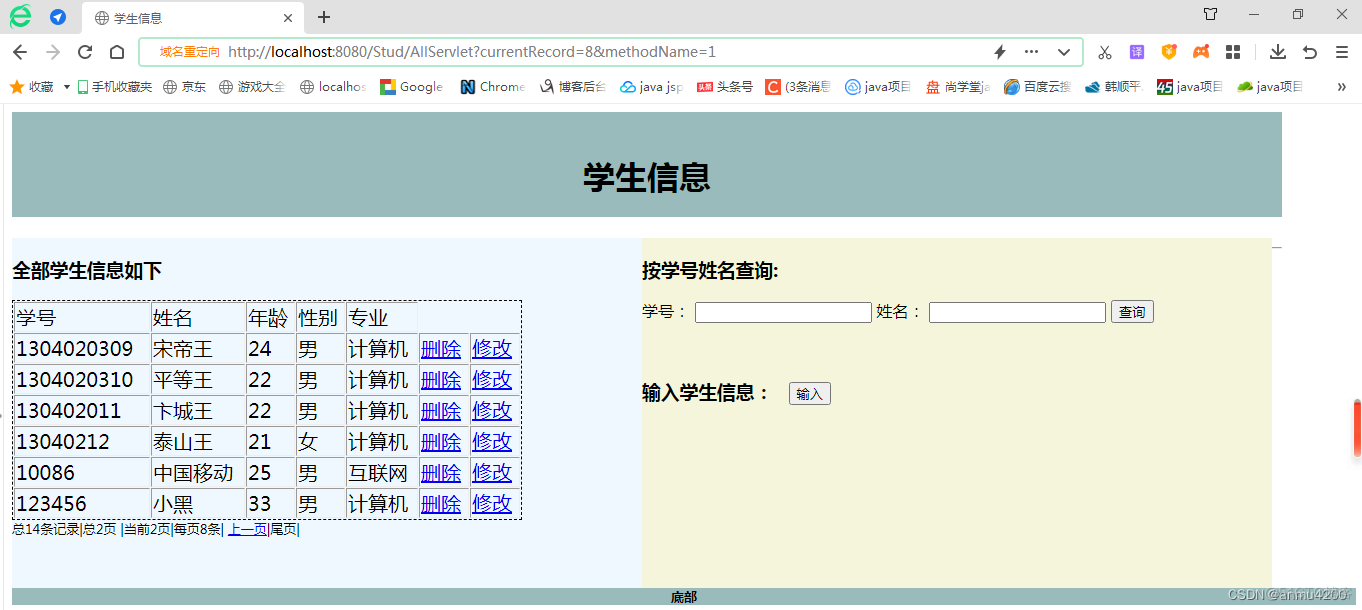Click 删除 link for student 中国移动

(x=441, y=472)
